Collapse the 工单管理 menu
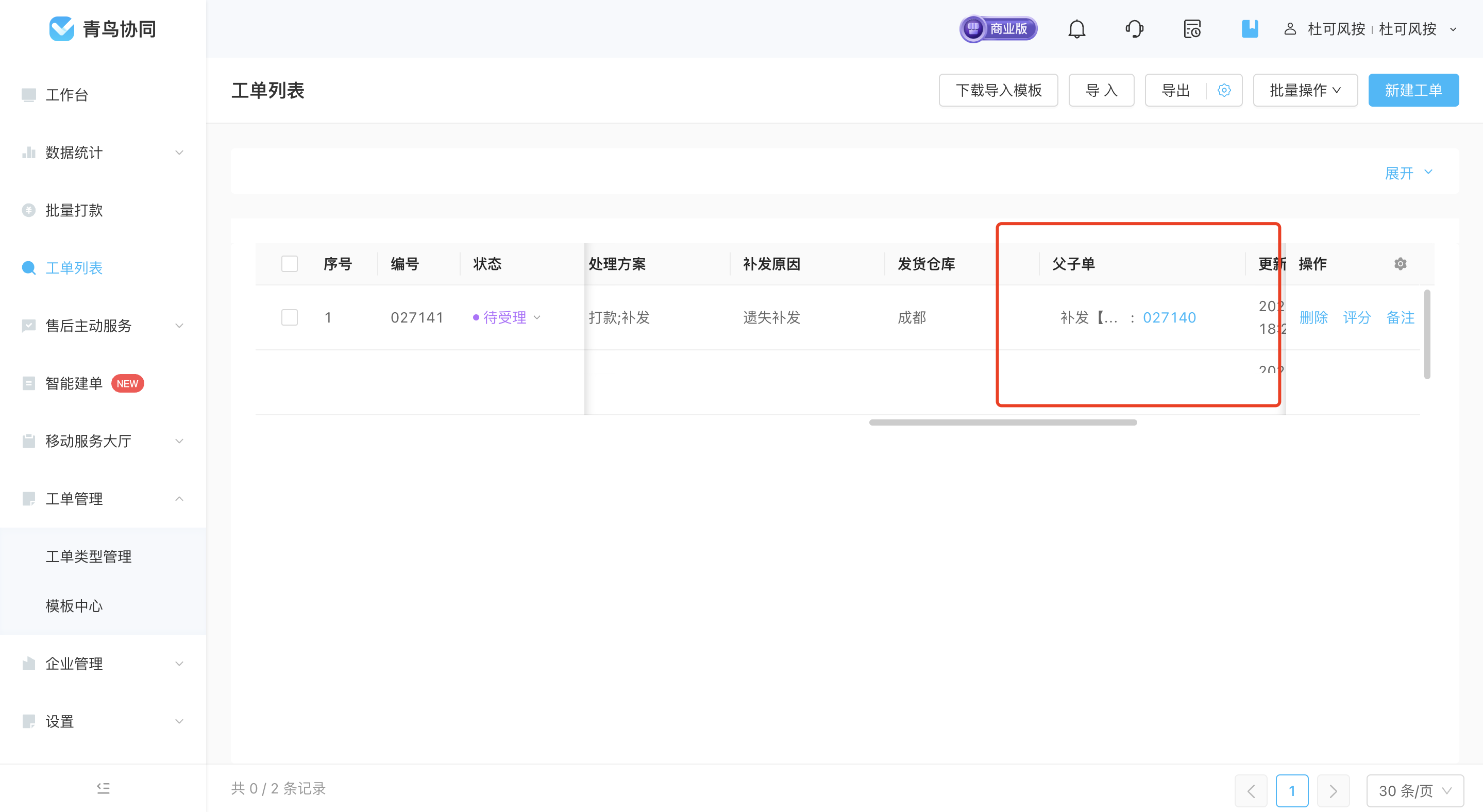 179,498
